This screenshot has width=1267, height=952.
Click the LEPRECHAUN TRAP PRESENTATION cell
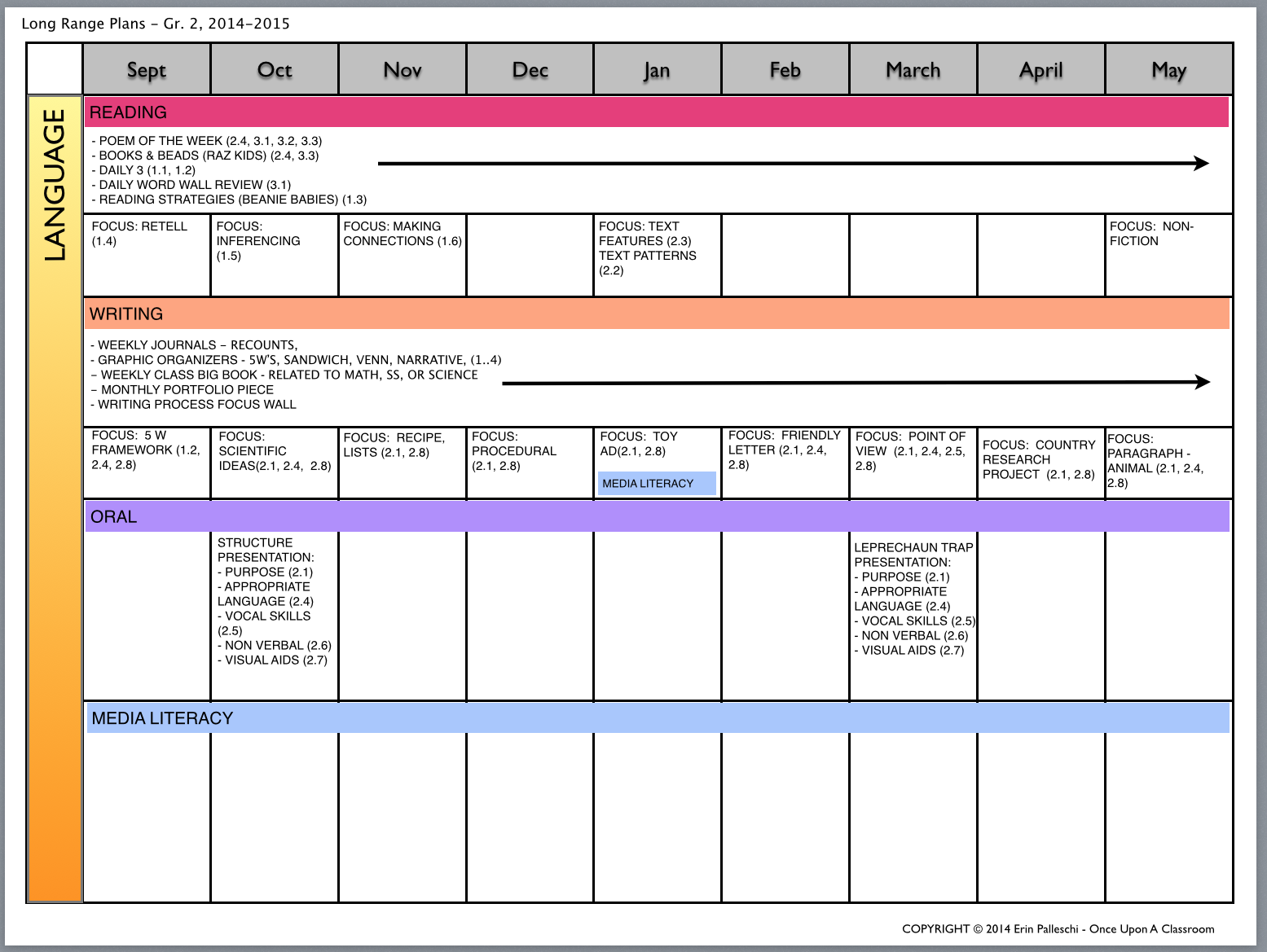[913, 616]
